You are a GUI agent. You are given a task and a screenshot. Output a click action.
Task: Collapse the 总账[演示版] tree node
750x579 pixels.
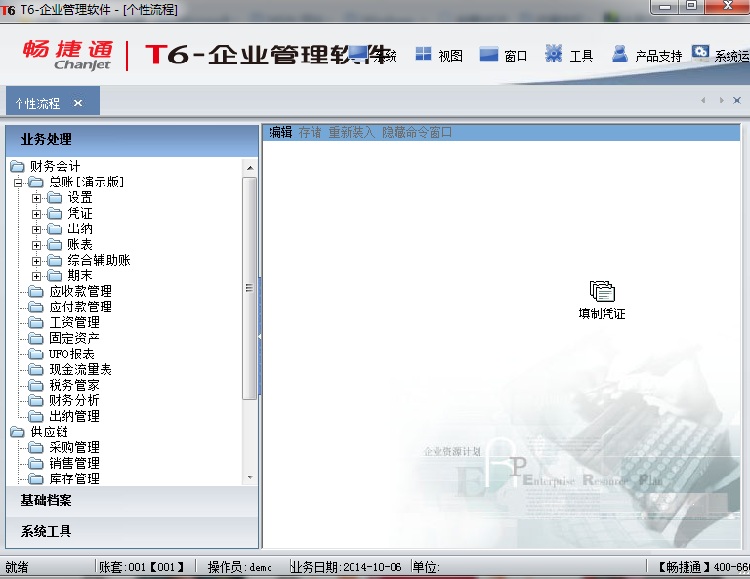18,182
